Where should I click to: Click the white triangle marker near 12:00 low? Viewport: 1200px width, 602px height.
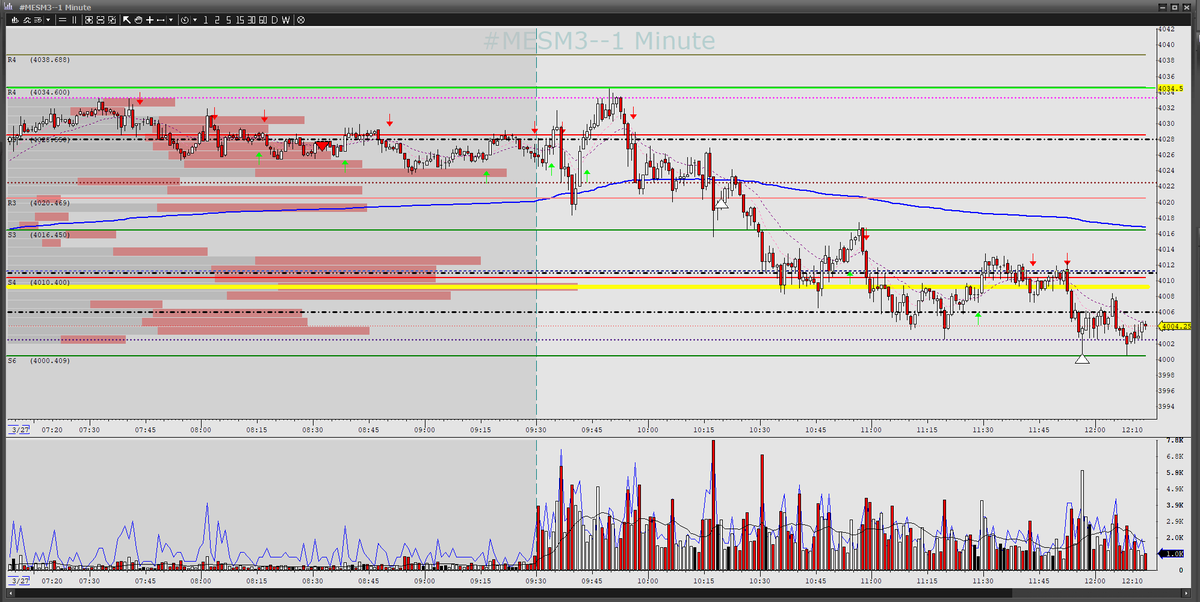[x=1082, y=357]
